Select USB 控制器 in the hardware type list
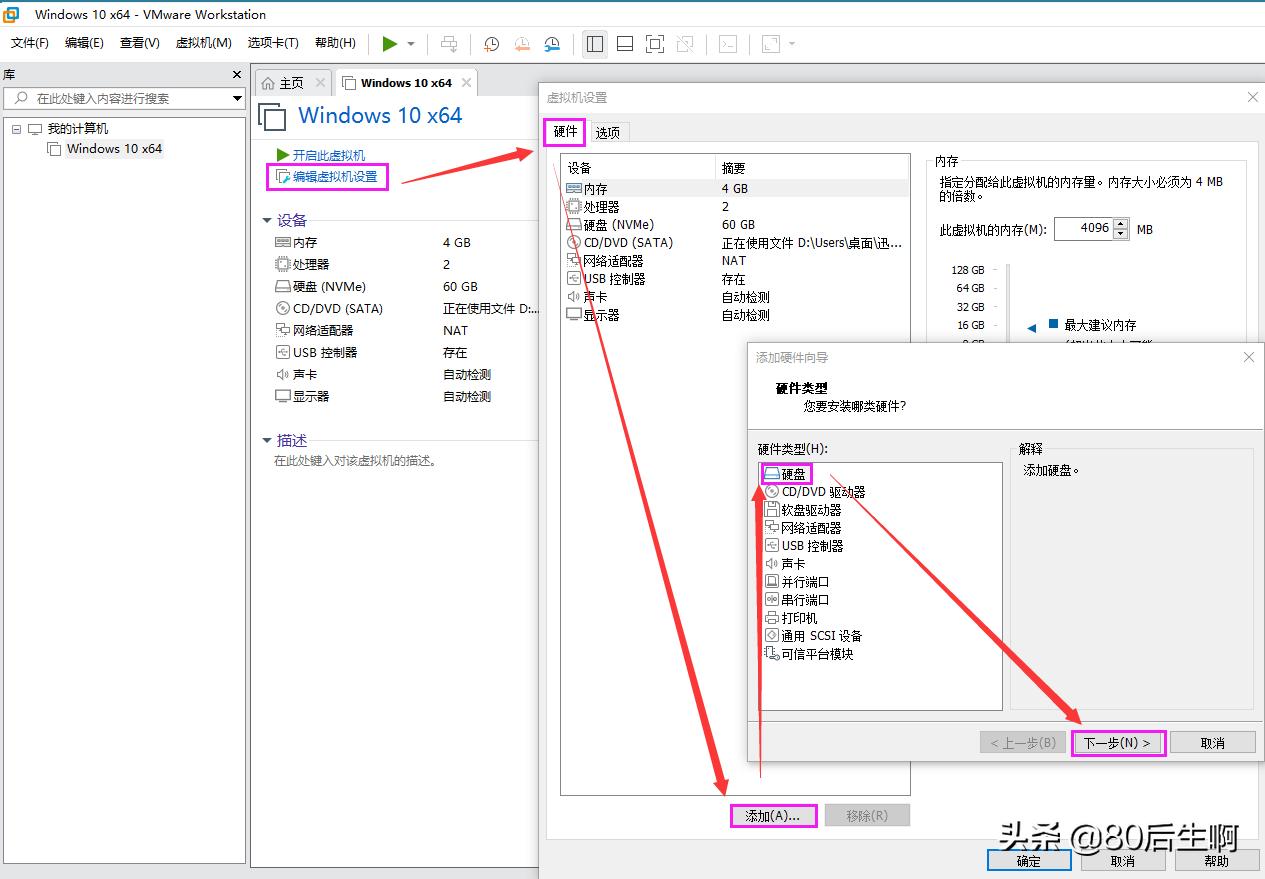This screenshot has width=1265, height=879. coord(805,545)
